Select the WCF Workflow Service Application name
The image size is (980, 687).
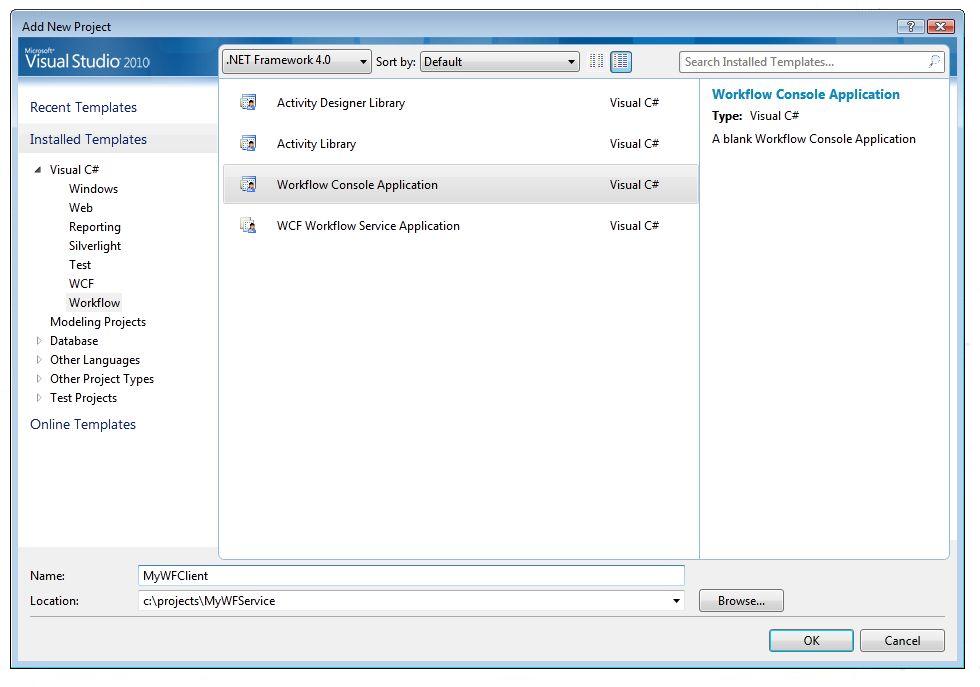tap(368, 226)
